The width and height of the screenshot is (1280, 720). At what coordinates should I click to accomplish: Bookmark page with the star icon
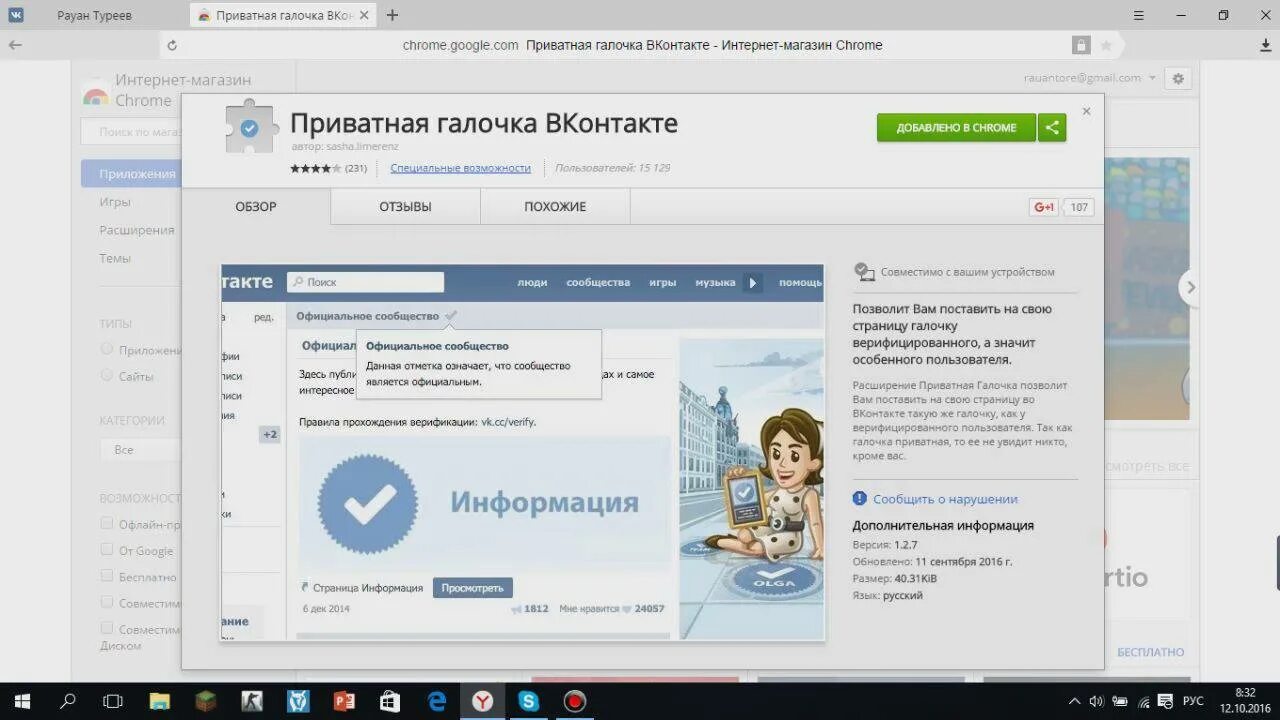coord(1106,45)
